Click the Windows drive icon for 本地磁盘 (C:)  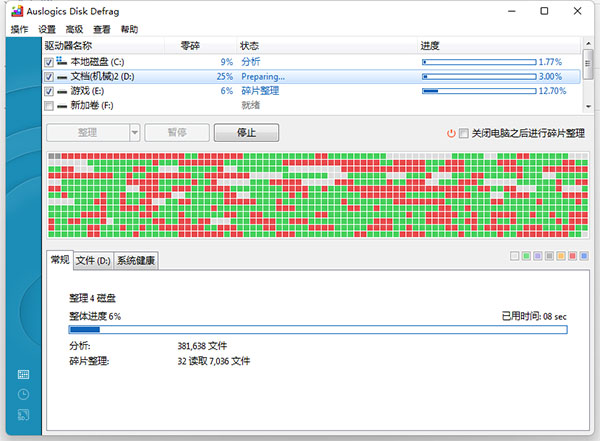62,61
